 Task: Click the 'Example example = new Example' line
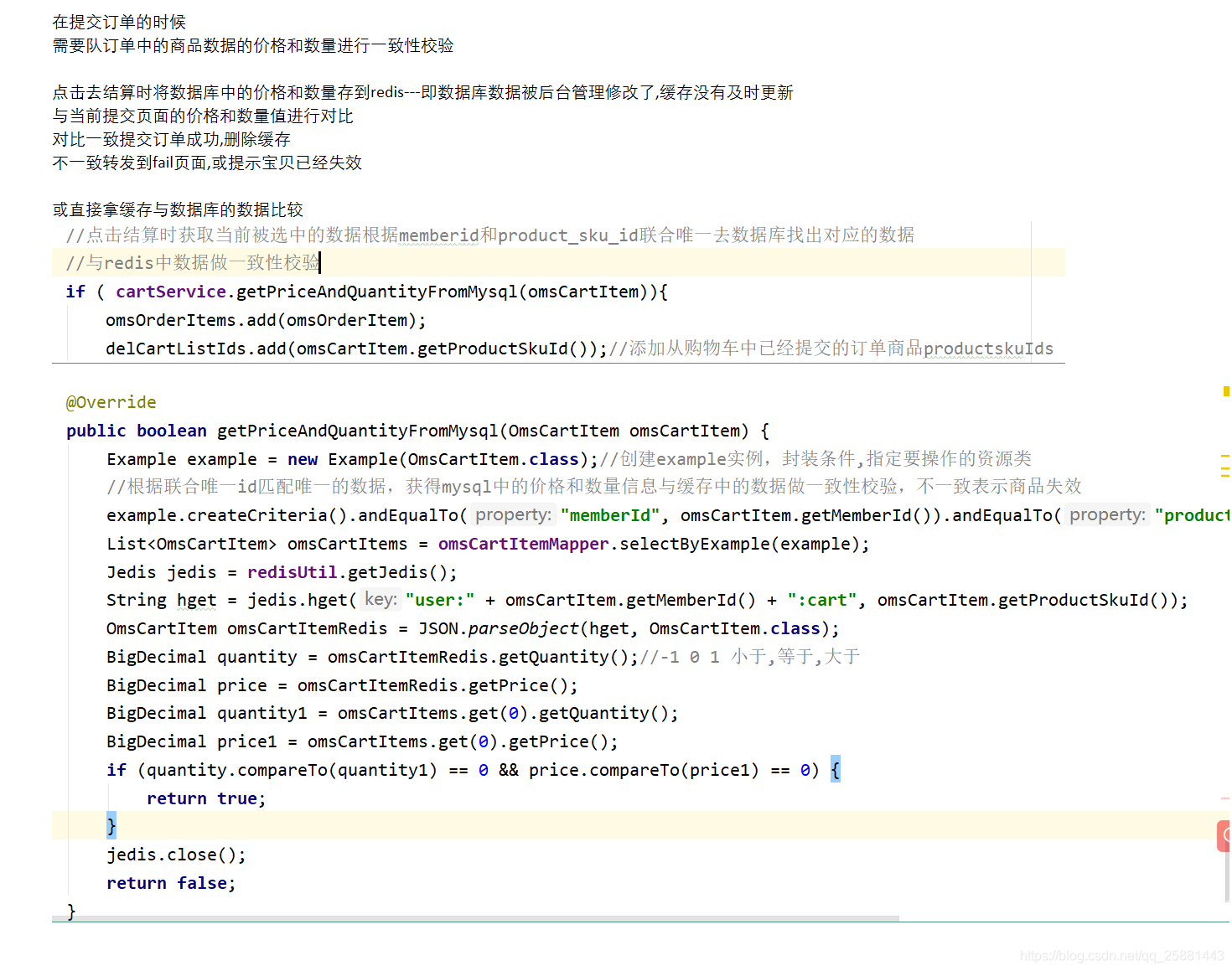[568, 459]
